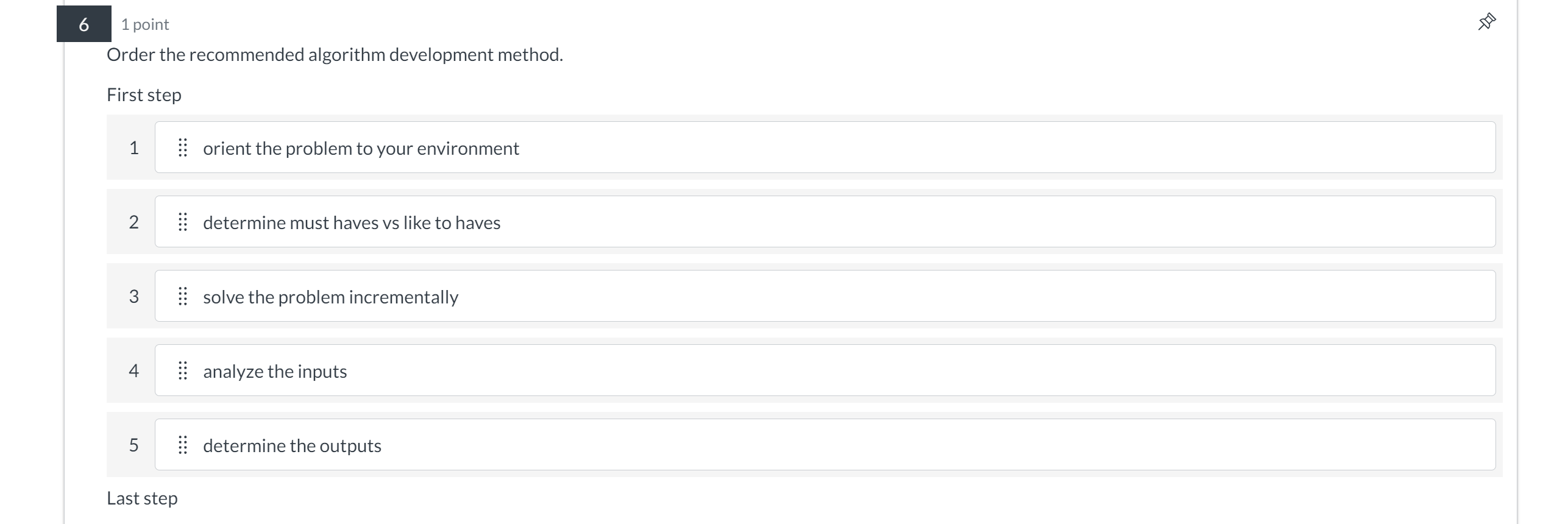Screen dimensions: 1568x524
Task: Click the drag handle beside 'analyze the inputs'
Action: [183, 370]
